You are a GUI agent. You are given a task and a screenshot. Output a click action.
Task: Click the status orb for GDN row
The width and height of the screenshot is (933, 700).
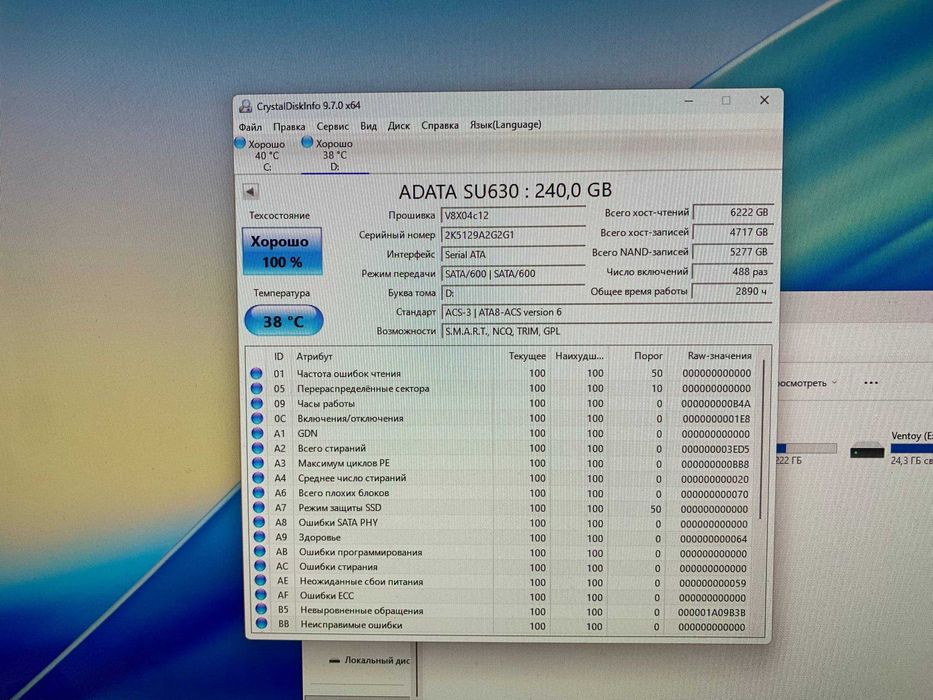(258, 433)
